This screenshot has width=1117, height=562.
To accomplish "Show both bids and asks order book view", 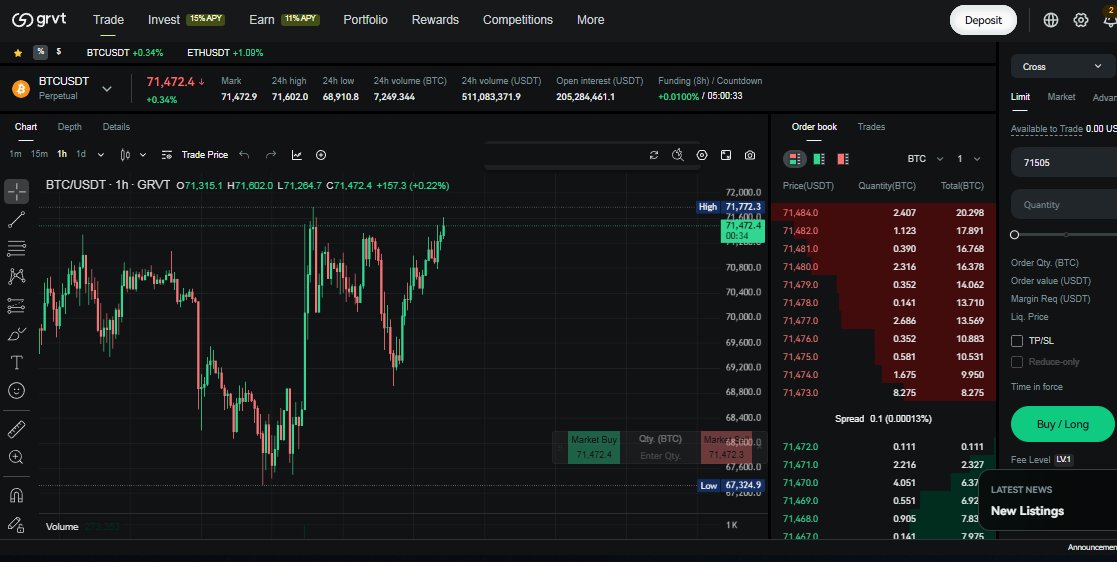I will click(795, 159).
